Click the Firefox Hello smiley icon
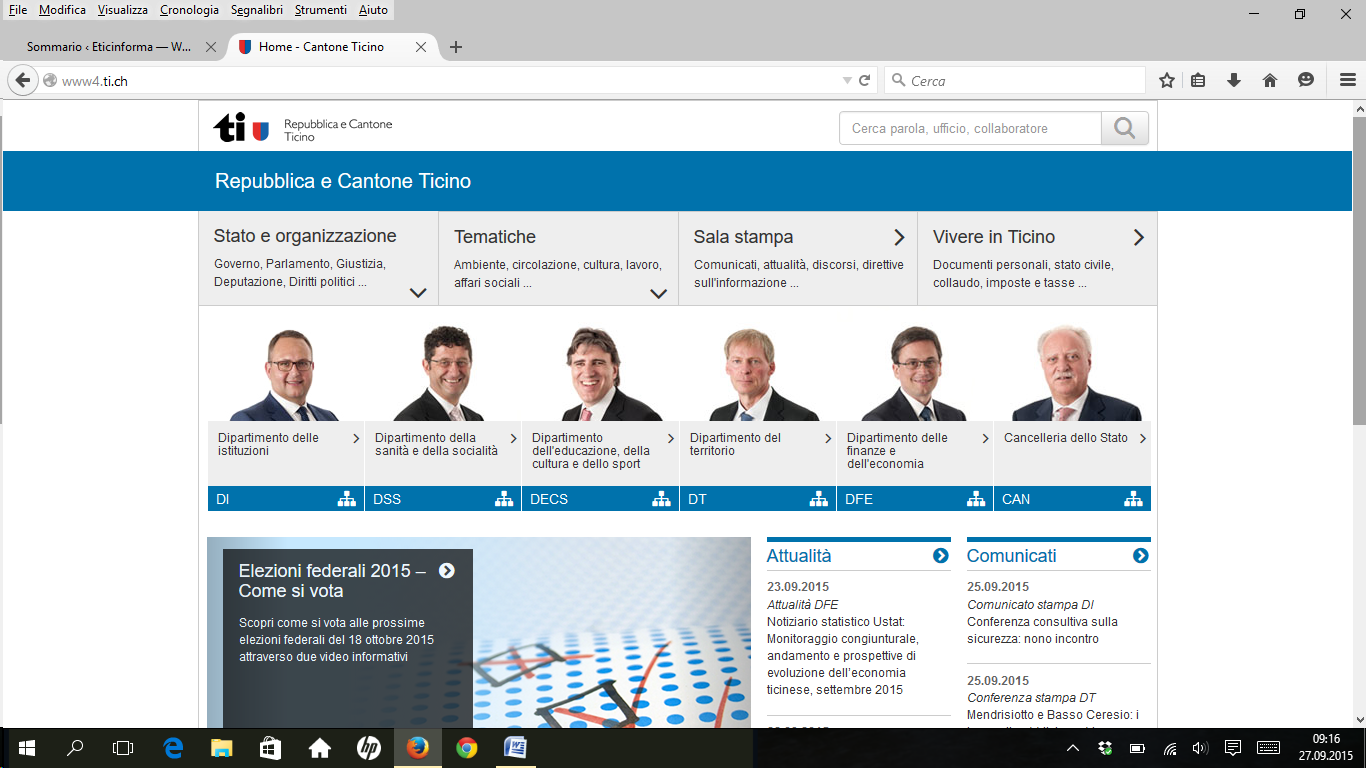 click(x=1306, y=81)
